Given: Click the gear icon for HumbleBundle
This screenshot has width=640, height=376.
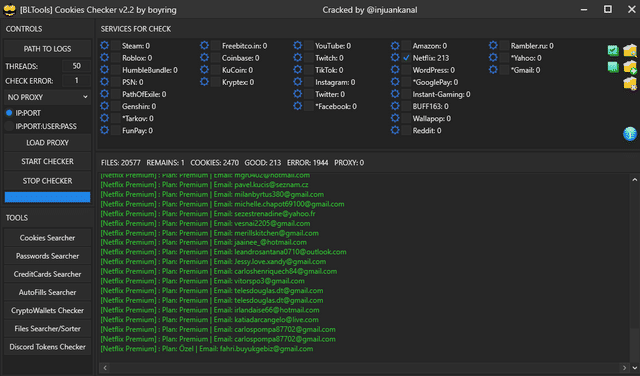Looking at the screenshot, I should (x=104, y=70).
